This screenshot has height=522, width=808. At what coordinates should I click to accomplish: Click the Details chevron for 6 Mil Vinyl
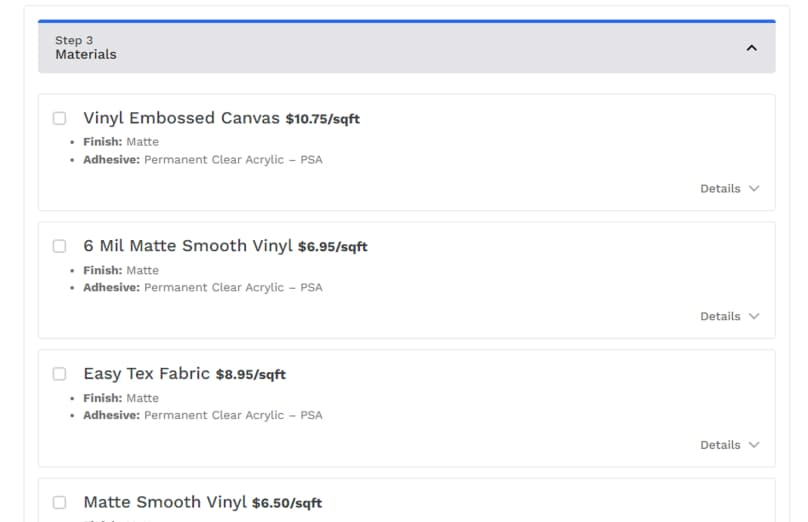click(x=754, y=316)
